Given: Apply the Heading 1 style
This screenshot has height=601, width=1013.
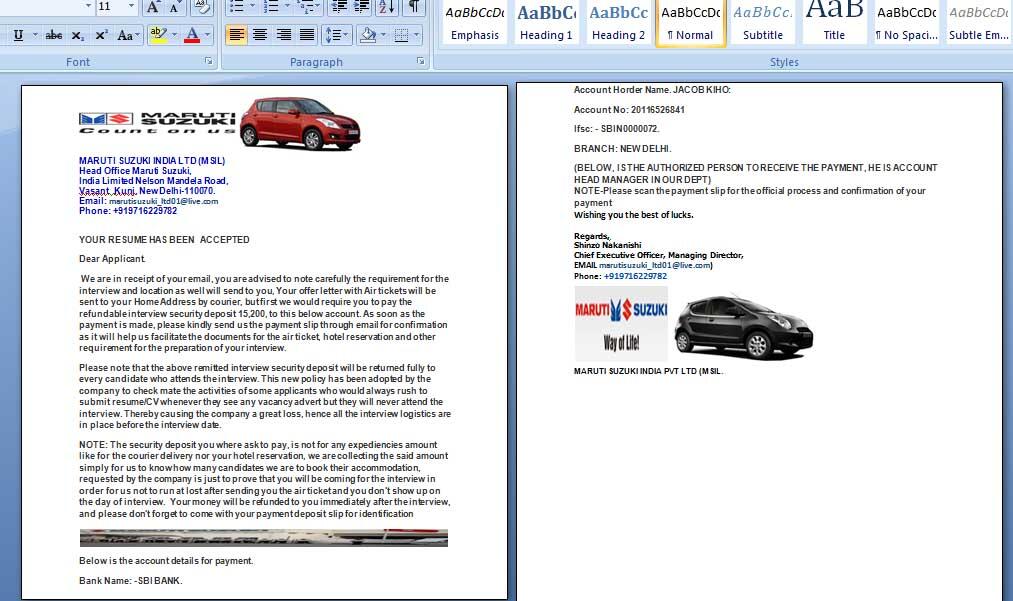Looking at the screenshot, I should [546, 23].
